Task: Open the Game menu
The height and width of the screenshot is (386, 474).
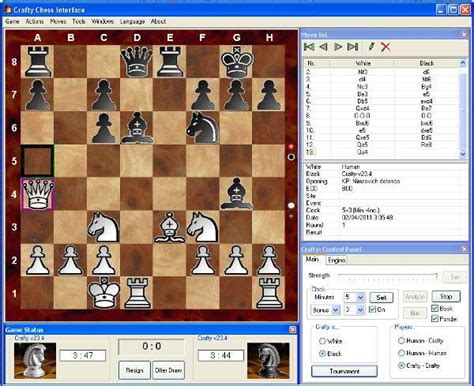Action: (x=12, y=21)
